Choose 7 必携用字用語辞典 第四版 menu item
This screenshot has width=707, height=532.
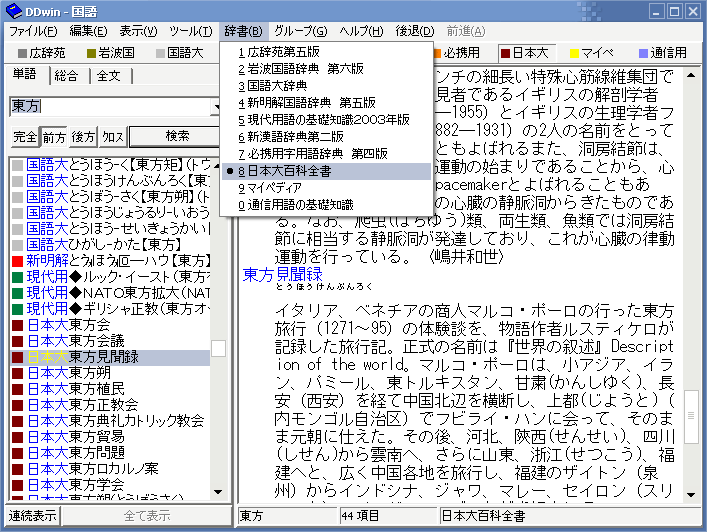click(x=326, y=154)
